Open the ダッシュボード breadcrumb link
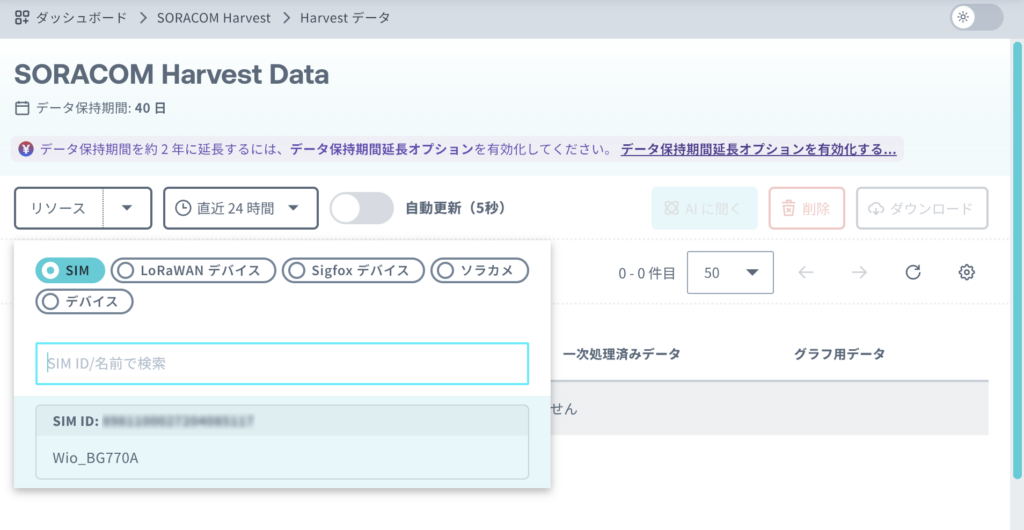1024x530 pixels. tap(81, 18)
